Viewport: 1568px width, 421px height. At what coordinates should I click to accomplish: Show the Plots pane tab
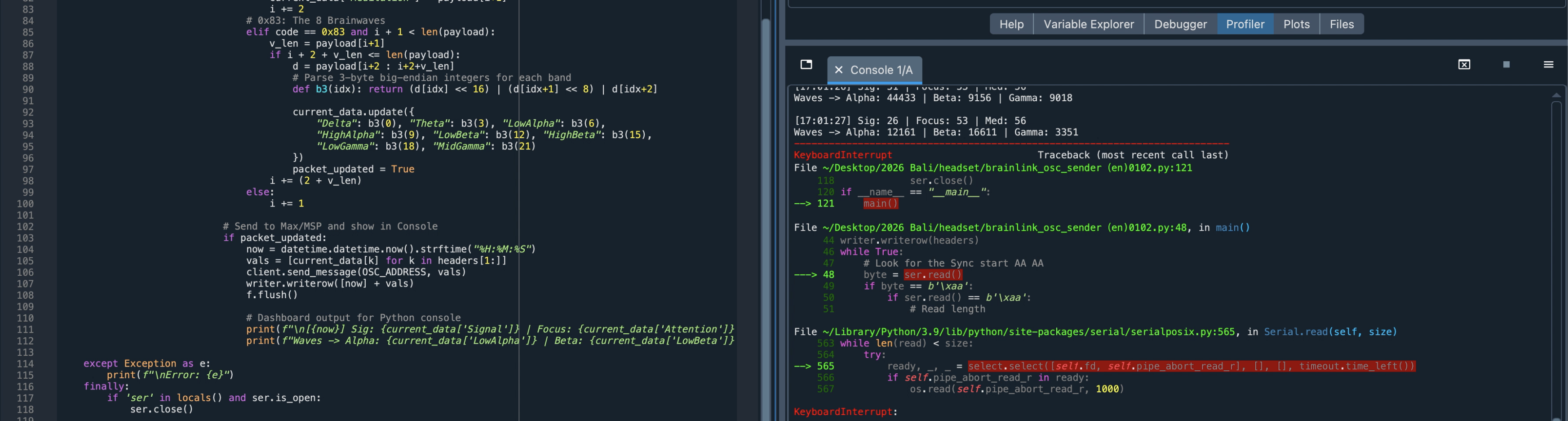point(1296,24)
